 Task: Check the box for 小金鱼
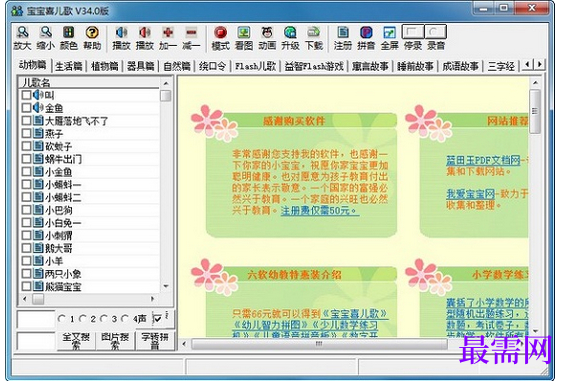(26, 172)
